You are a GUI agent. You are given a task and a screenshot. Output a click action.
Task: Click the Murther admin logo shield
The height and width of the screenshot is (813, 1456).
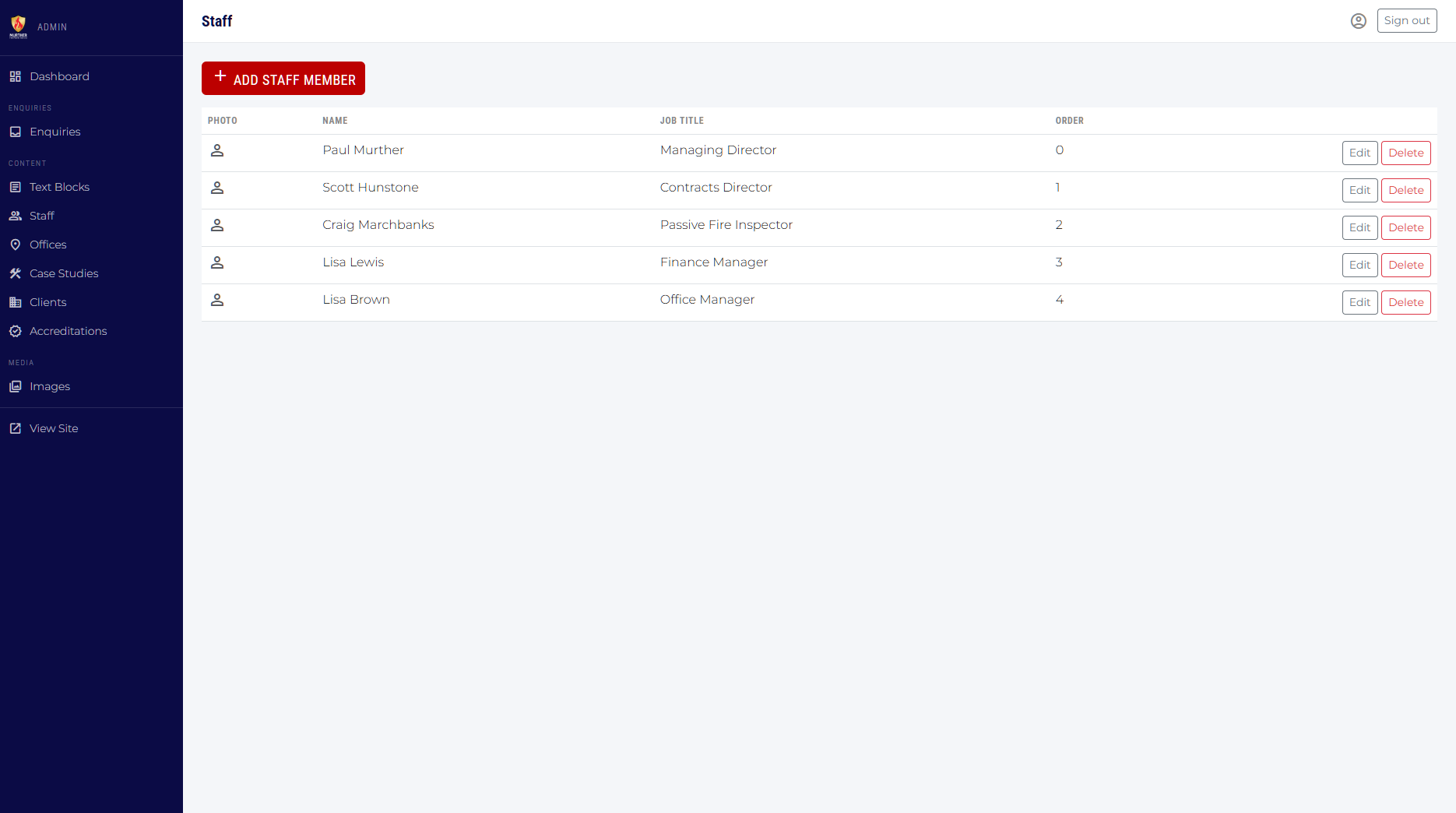(17, 26)
